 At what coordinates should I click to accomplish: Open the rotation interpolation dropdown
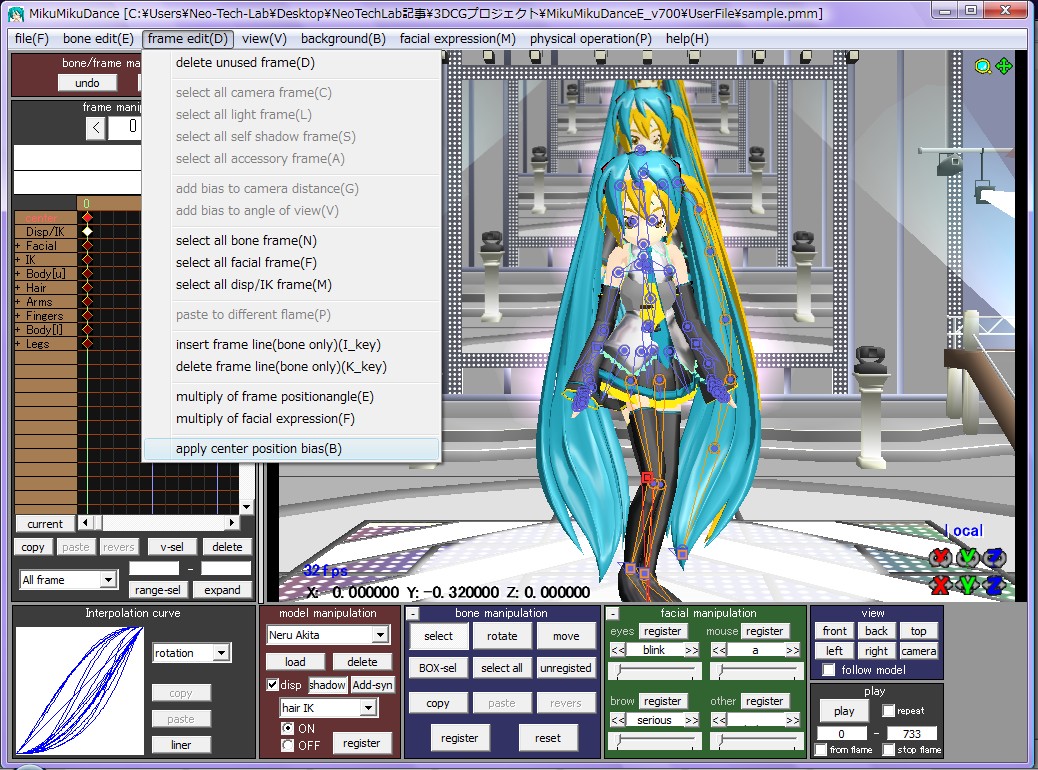tap(222, 653)
